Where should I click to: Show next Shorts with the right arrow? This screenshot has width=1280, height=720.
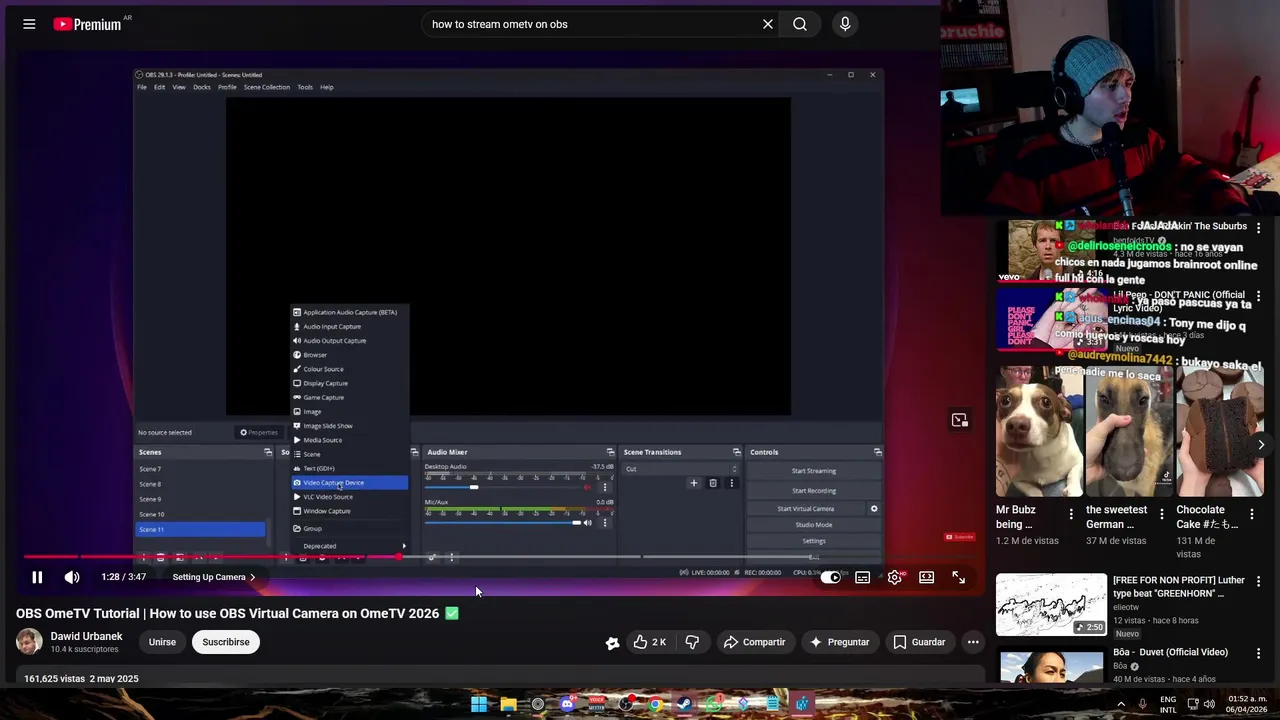(1261, 445)
